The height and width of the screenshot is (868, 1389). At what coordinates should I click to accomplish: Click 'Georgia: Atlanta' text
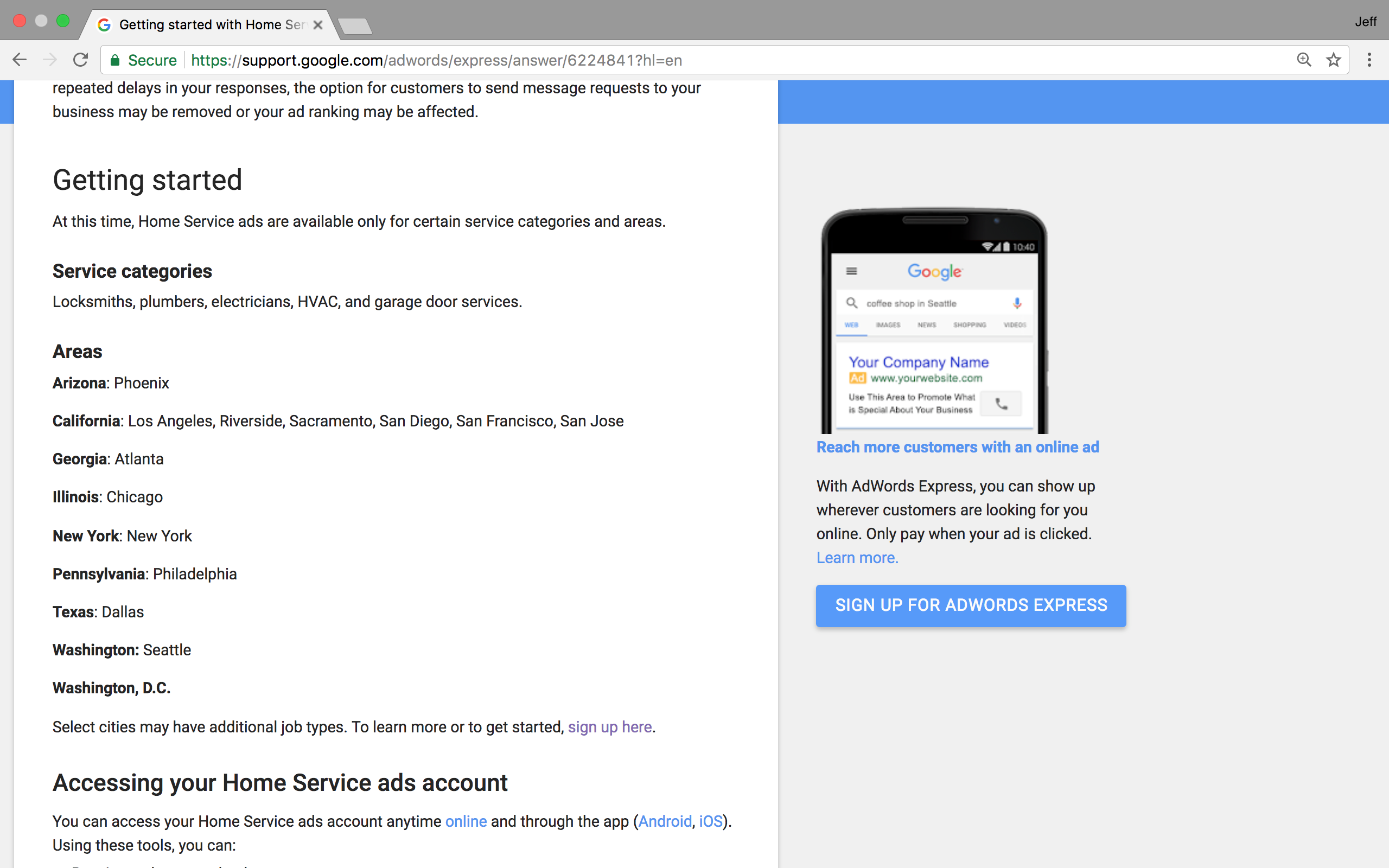coord(108,459)
